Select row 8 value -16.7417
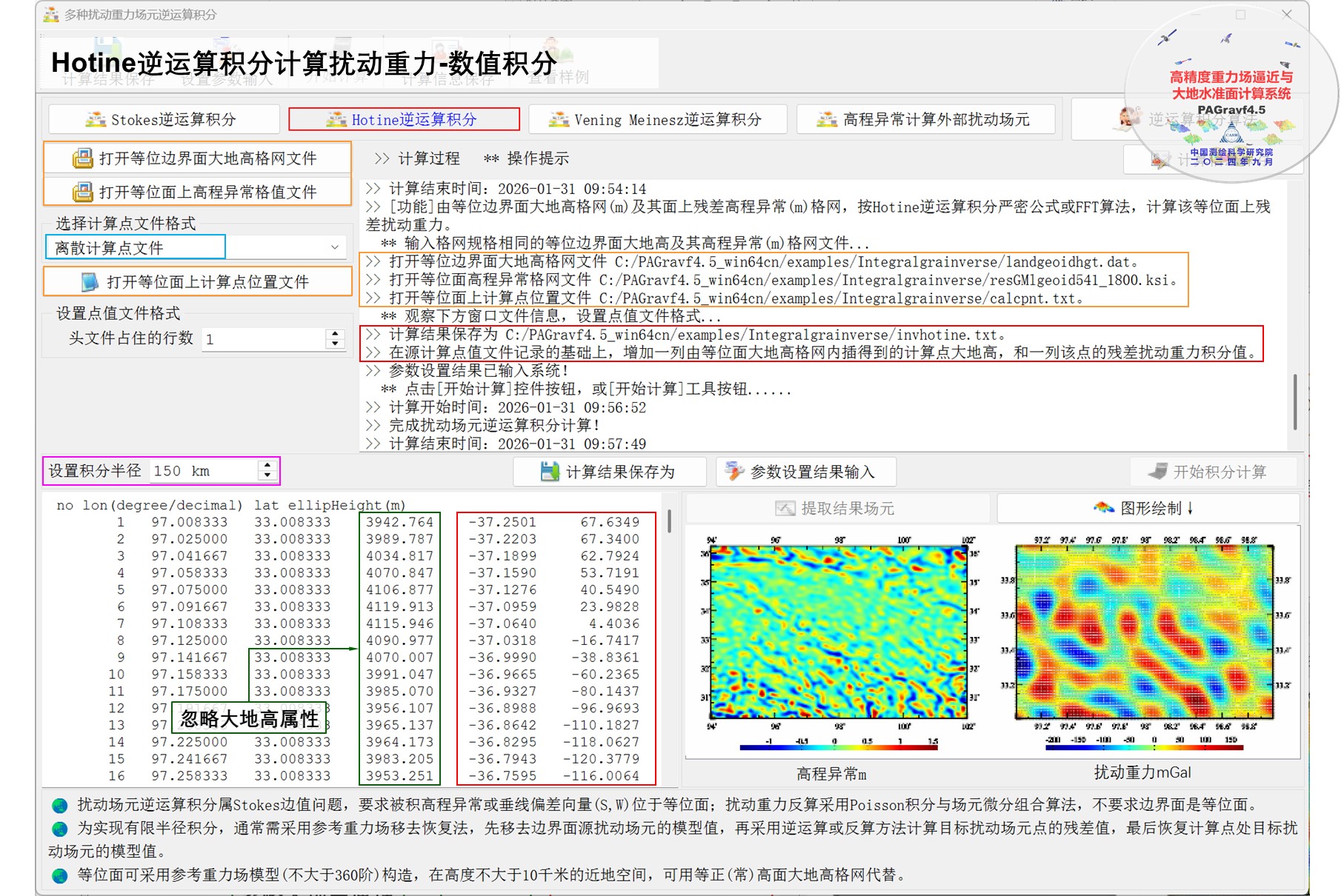Viewport: 1344px width, 896px height. (x=605, y=641)
